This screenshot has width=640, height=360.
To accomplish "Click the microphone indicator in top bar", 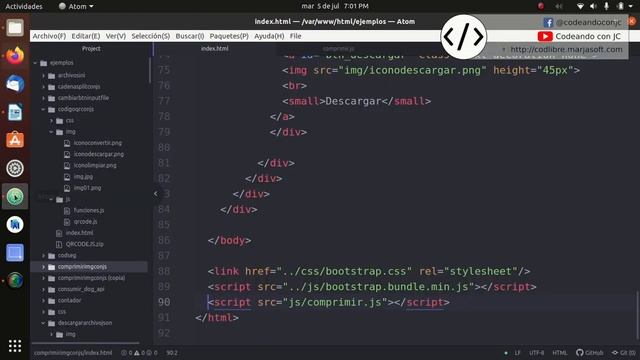I will pos(607,6).
